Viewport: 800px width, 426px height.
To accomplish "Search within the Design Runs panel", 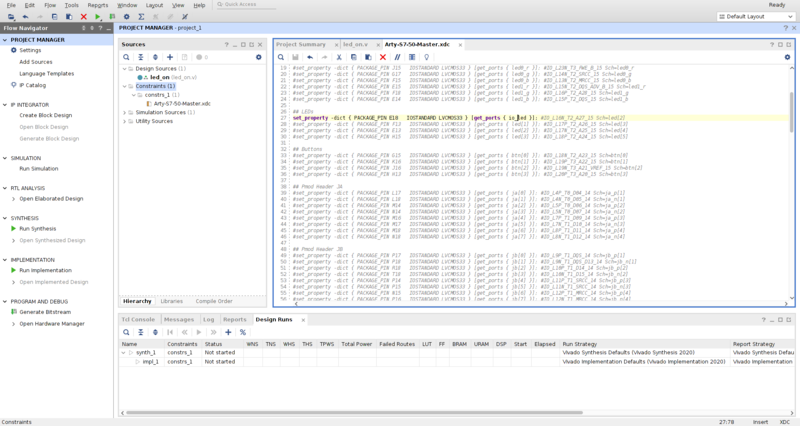I will [126, 332].
